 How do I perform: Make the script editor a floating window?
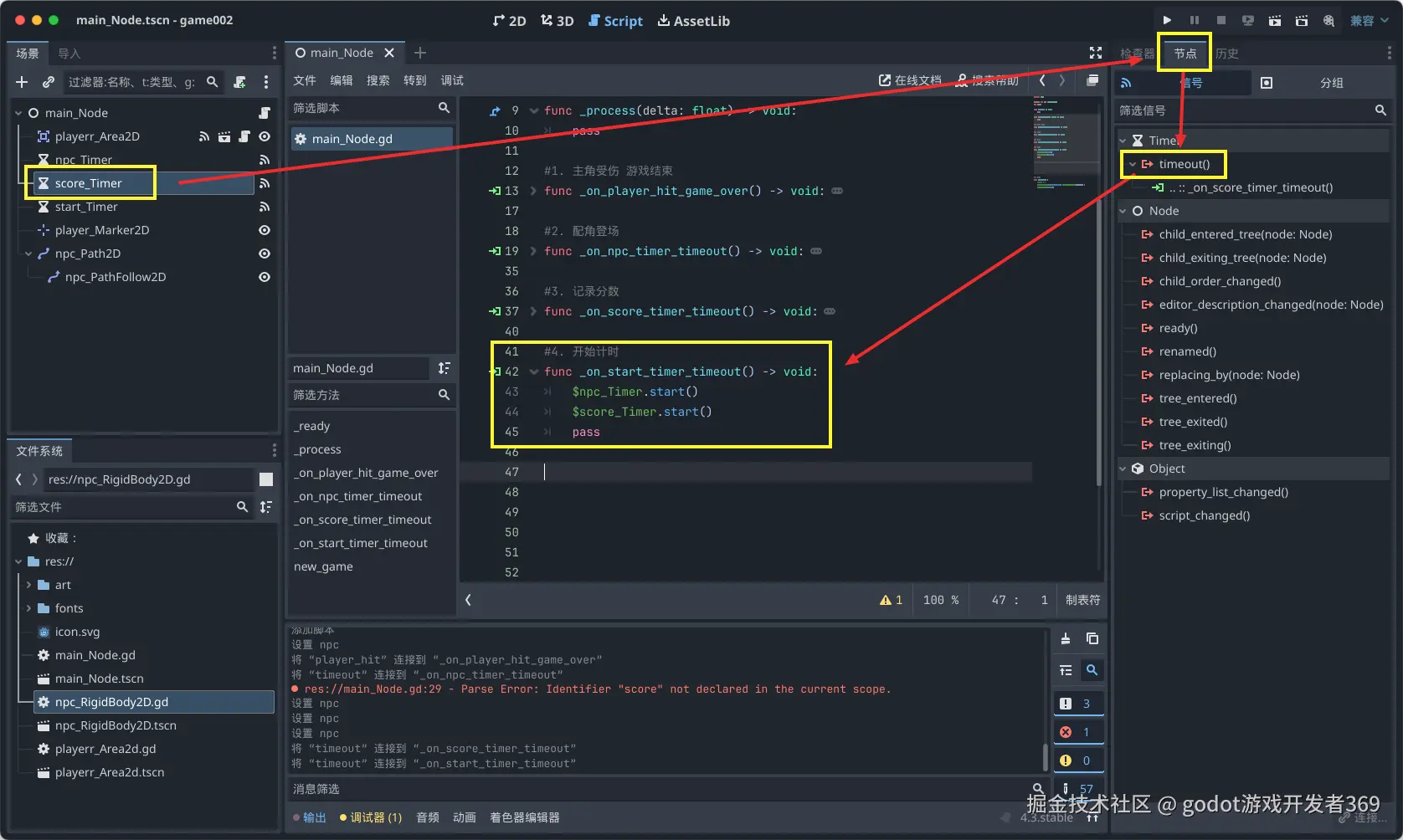(1092, 80)
